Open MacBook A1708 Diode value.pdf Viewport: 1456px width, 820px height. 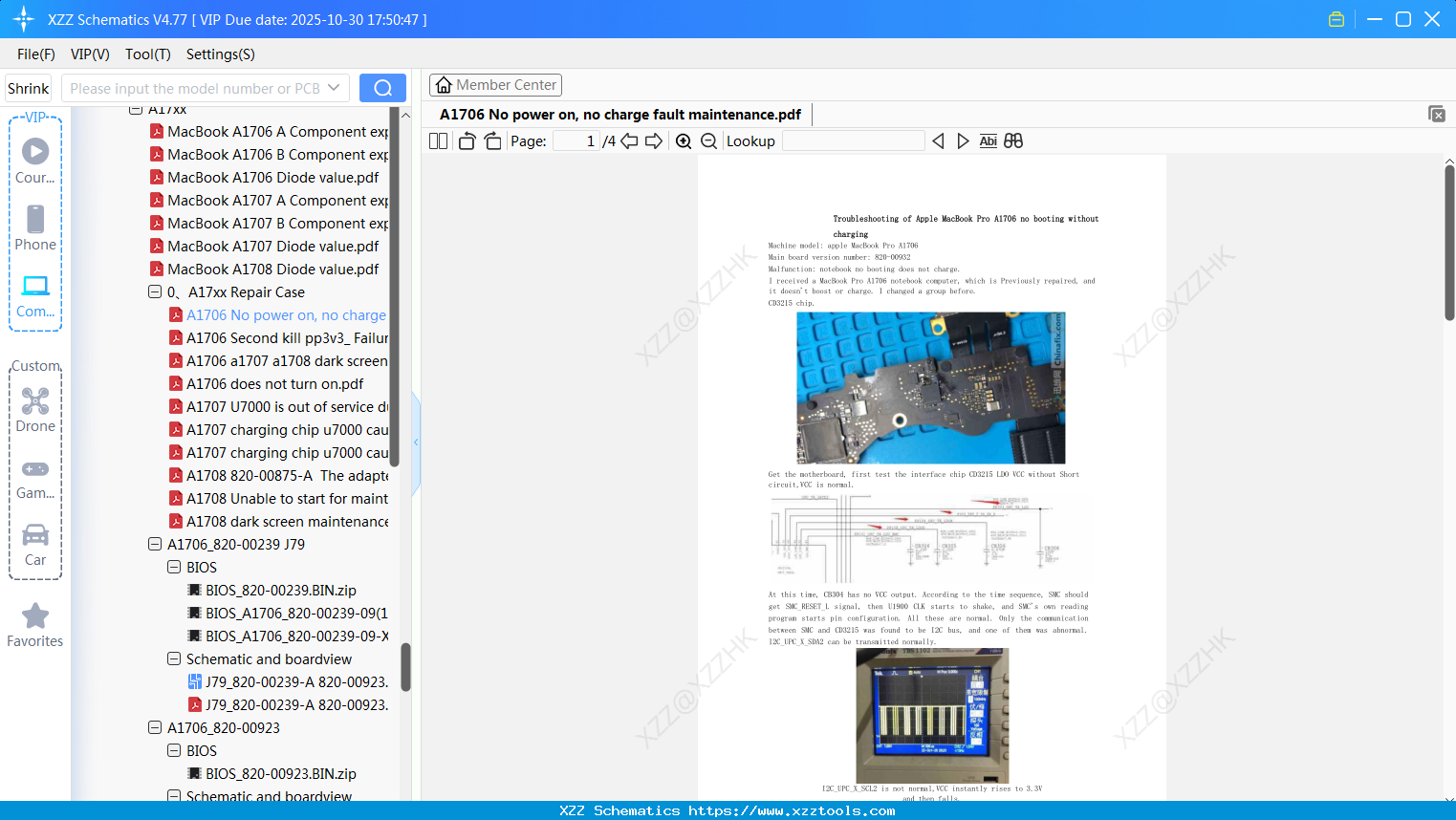pyautogui.click(x=264, y=270)
